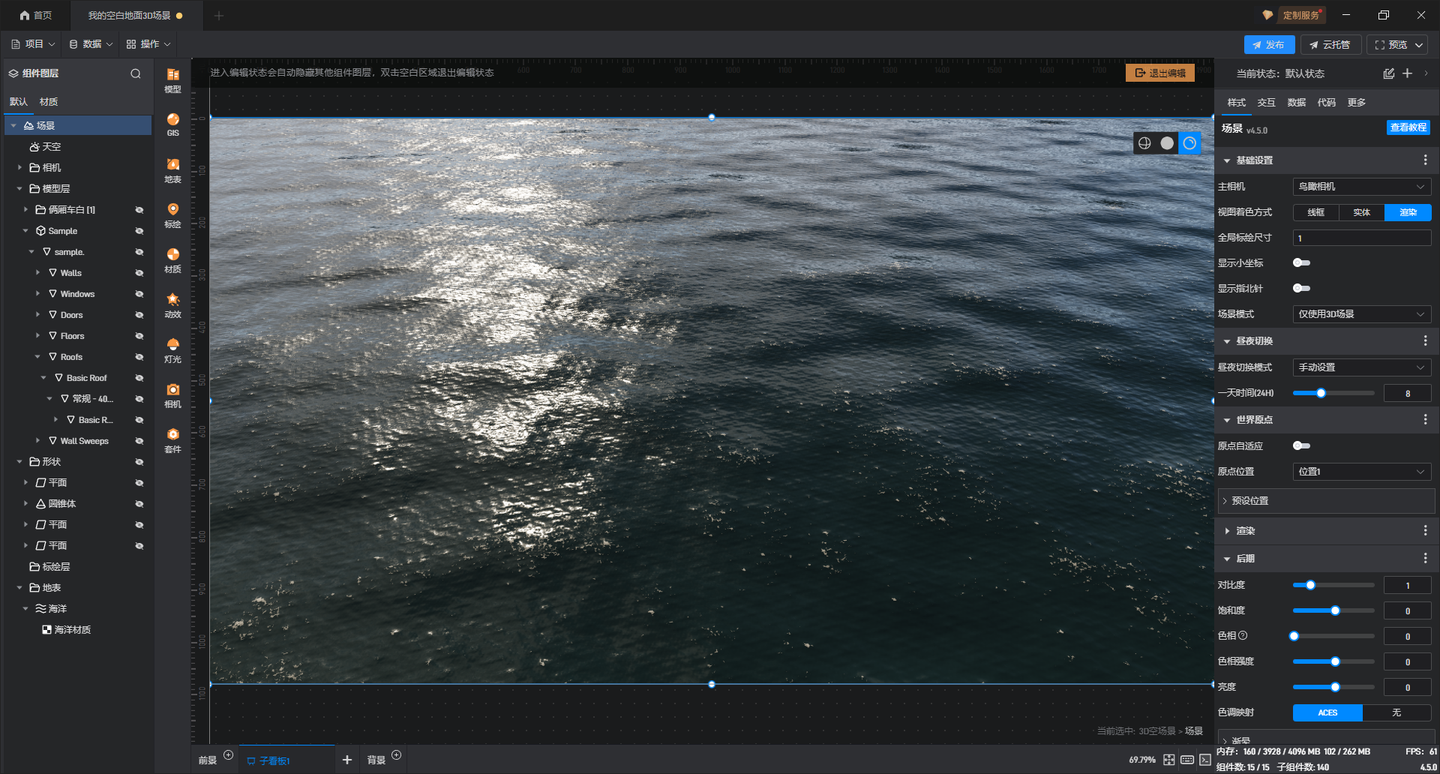Click the 发布 publish button

[1269, 45]
